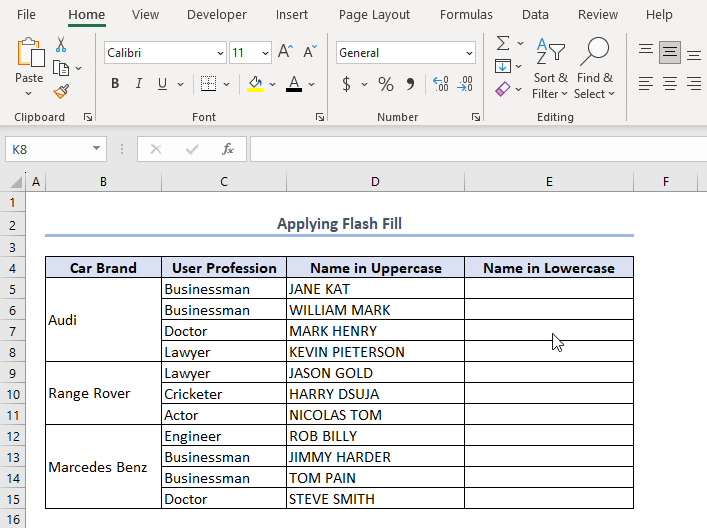Screen dimensions: 707x528
Task: Expand the General number format dropdown
Action: (x=469, y=53)
